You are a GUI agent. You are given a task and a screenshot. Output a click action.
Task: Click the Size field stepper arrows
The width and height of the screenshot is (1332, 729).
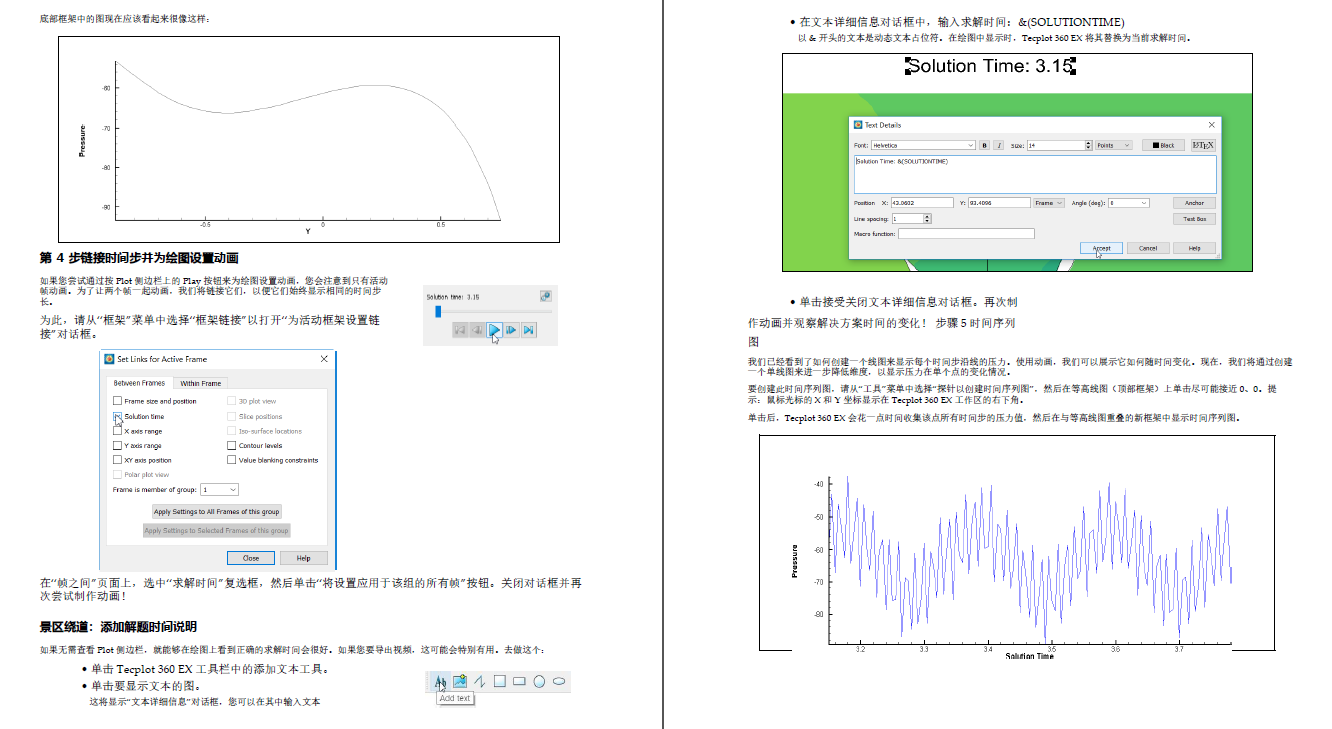pos(1088,146)
